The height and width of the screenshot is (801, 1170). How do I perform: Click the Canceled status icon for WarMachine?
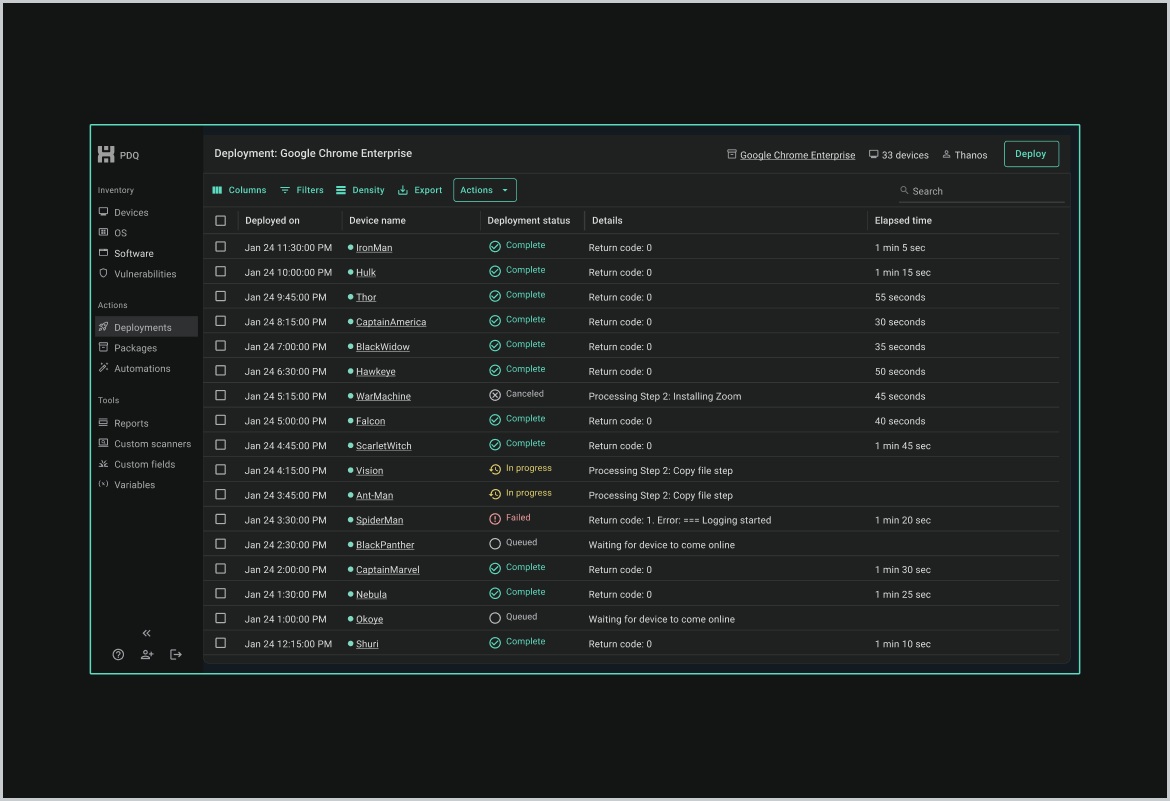[495, 396]
